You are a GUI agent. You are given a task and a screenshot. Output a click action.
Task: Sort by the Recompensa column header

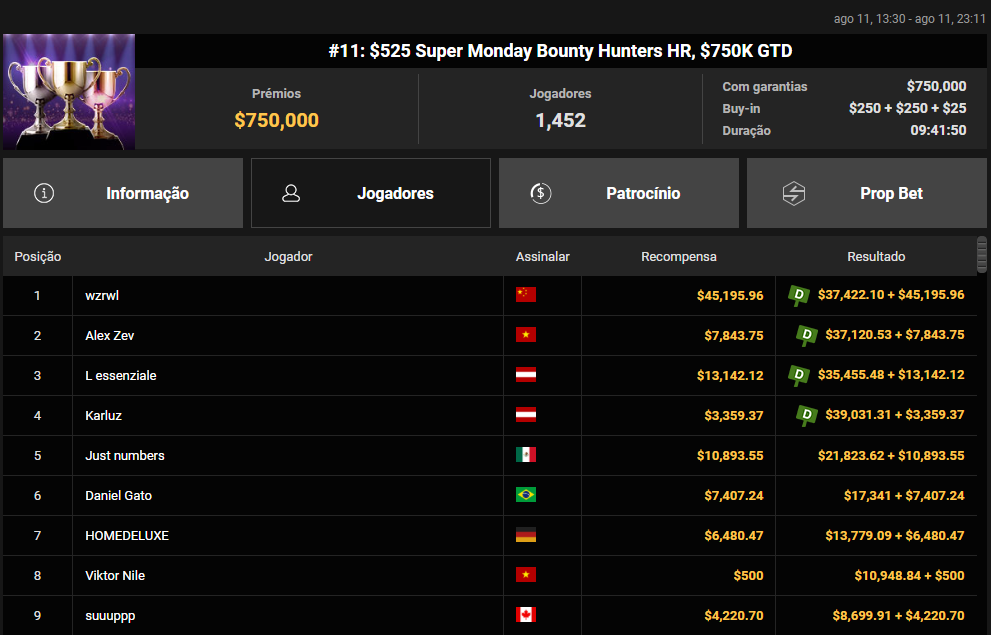pyautogui.click(x=679, y=257)
